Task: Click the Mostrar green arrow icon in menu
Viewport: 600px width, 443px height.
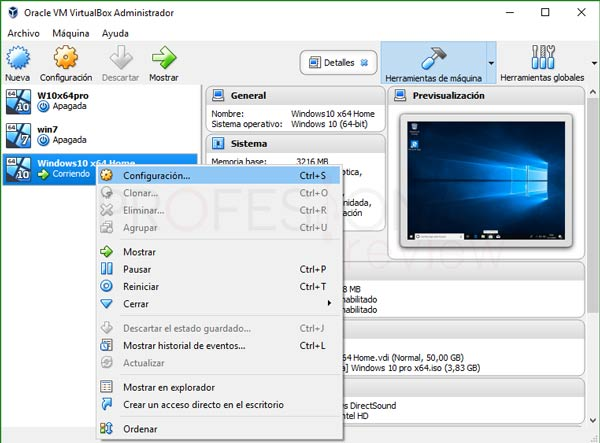Action: (106, 251)
